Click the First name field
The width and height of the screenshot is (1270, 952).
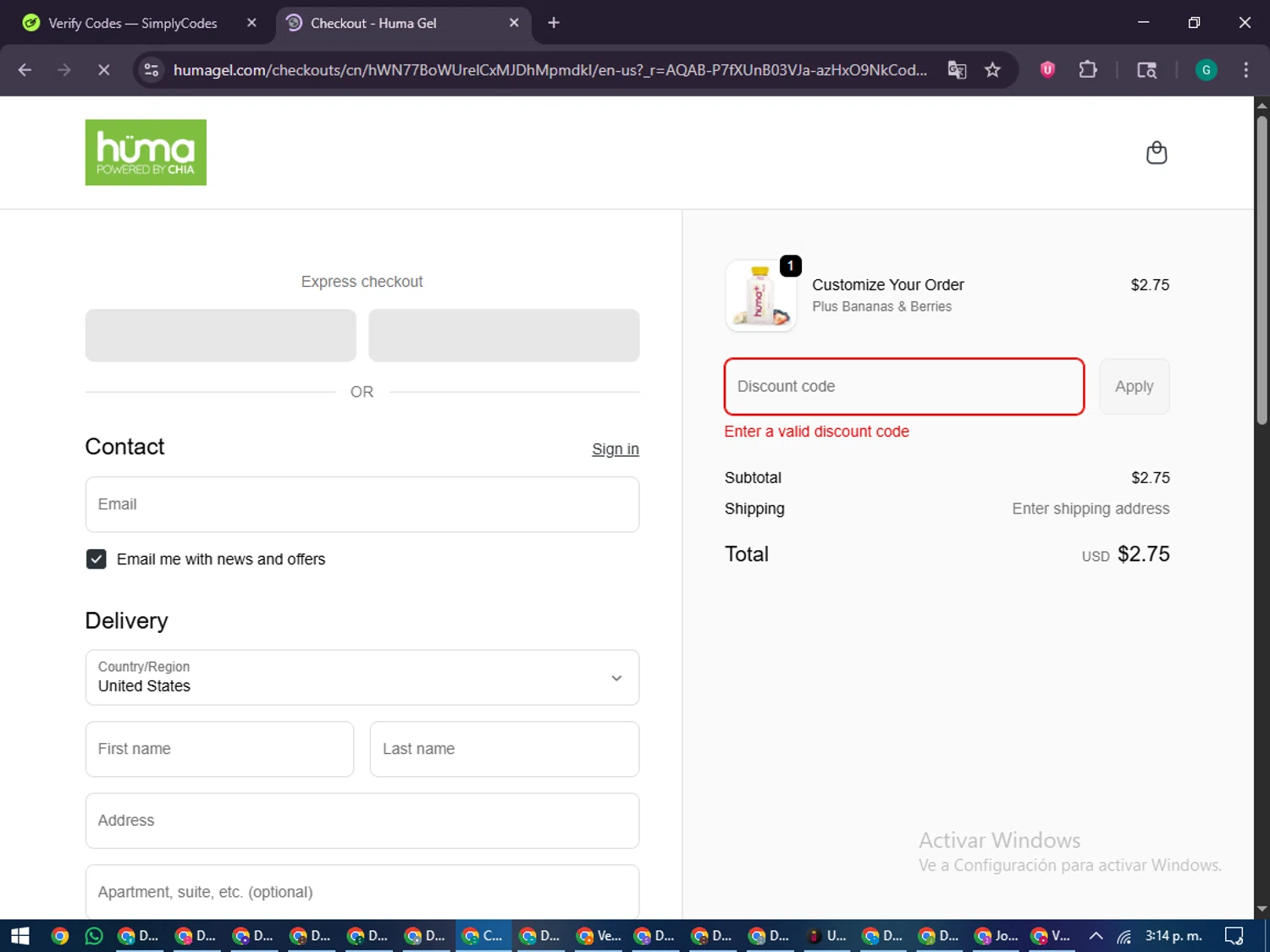(x=220, y=749)
